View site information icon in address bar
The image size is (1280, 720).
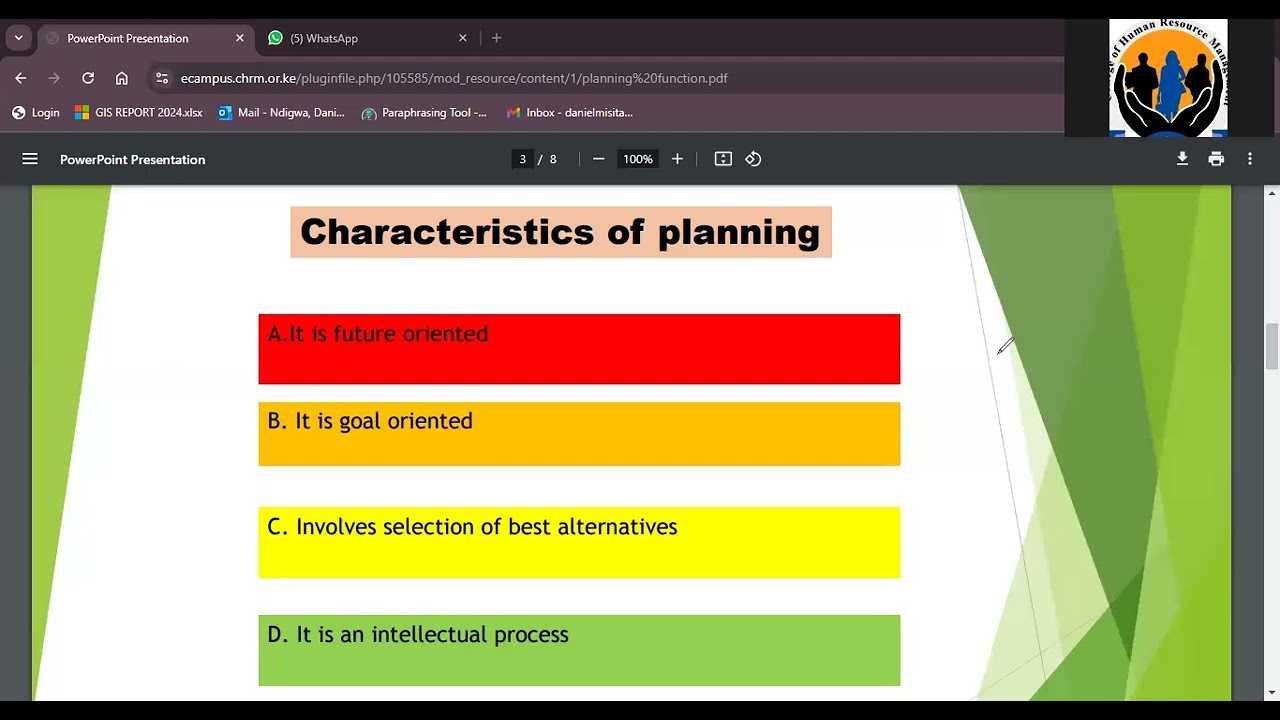click(162, 78)
